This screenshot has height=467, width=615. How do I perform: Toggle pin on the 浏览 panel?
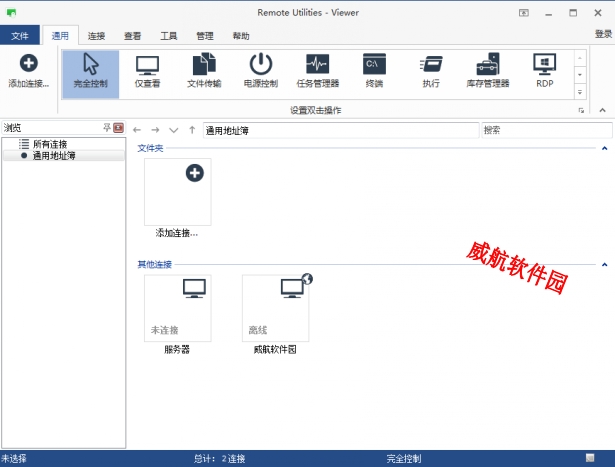pyautogui.click(x=107, y=129)
